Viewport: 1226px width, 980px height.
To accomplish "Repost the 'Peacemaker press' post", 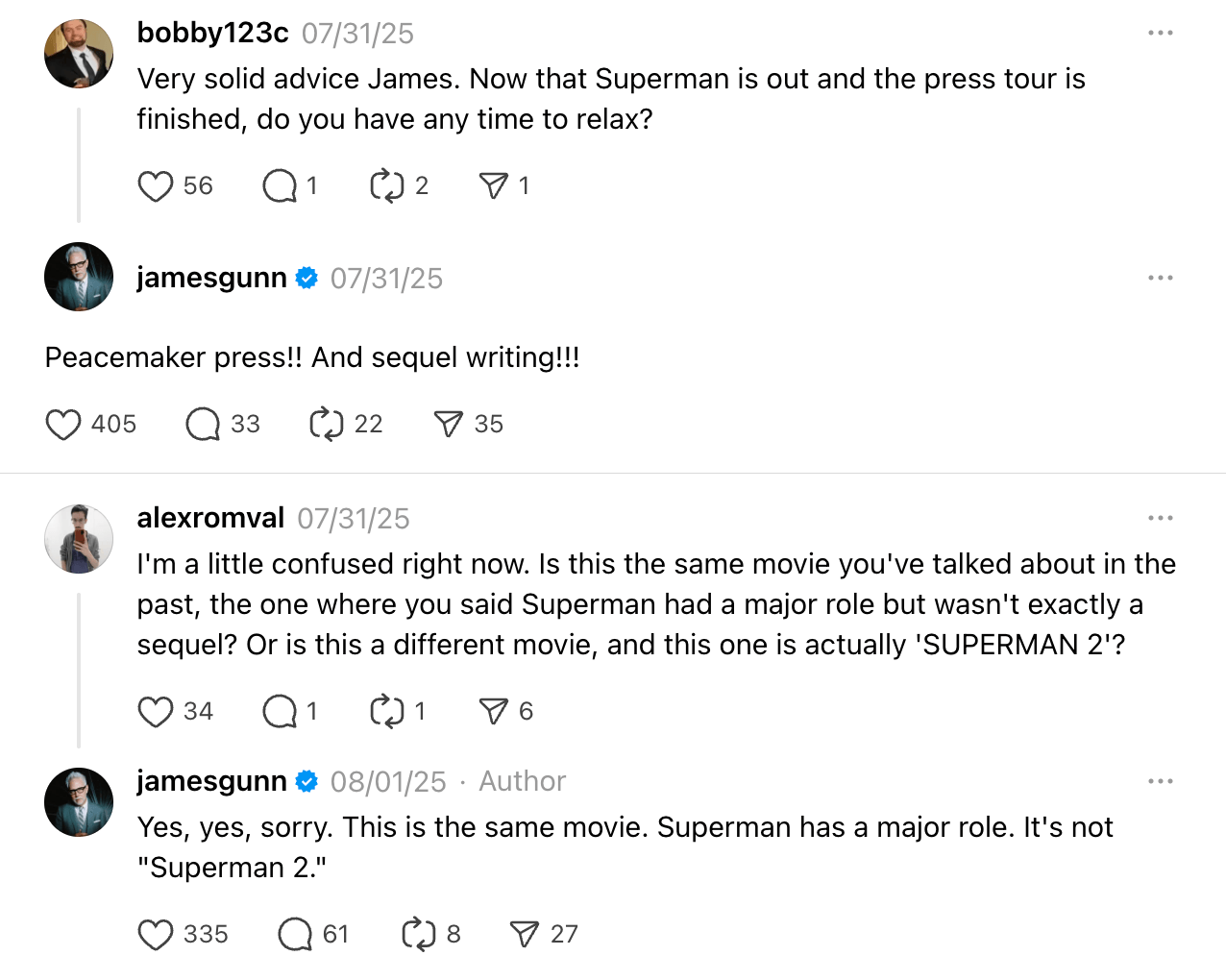I will tap(327, 425).
